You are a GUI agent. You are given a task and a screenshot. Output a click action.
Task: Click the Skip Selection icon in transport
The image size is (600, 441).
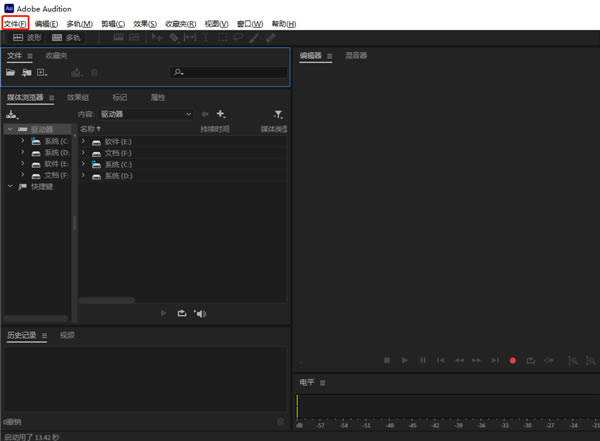[x=549, y=360]
